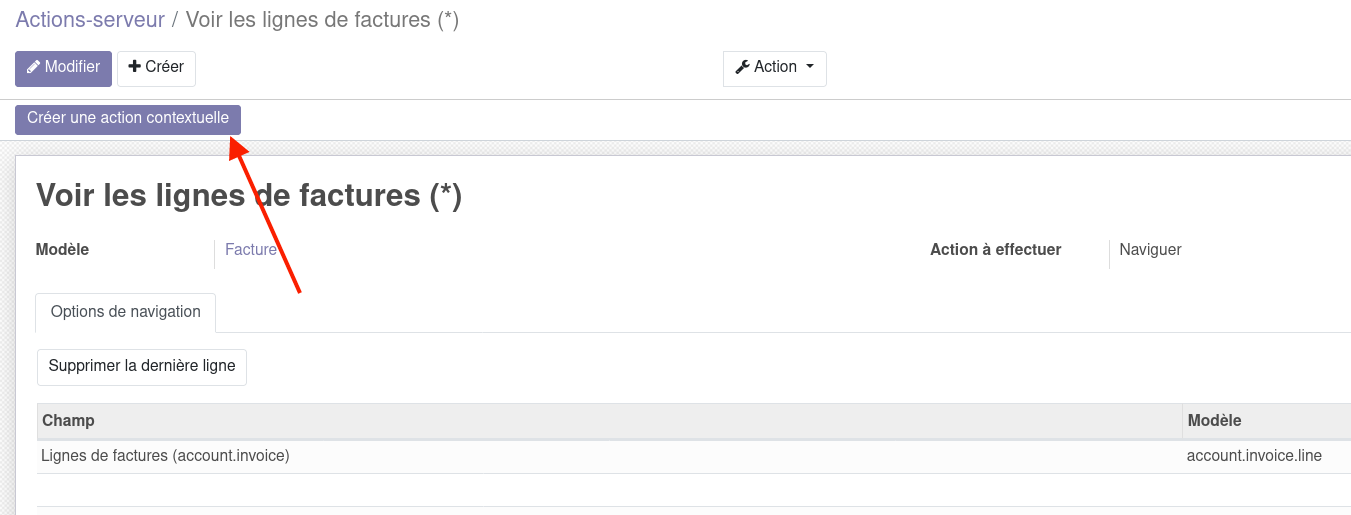Click the wrench icon beside Action
The width and height of the screenshot is (1351, 515).
742,68
